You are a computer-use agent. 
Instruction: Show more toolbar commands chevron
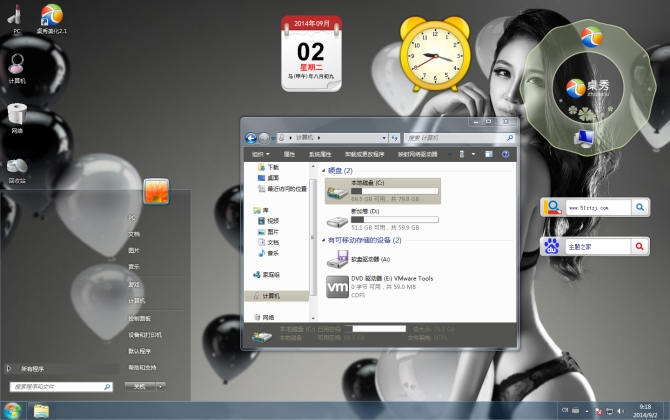click(450, 154)
